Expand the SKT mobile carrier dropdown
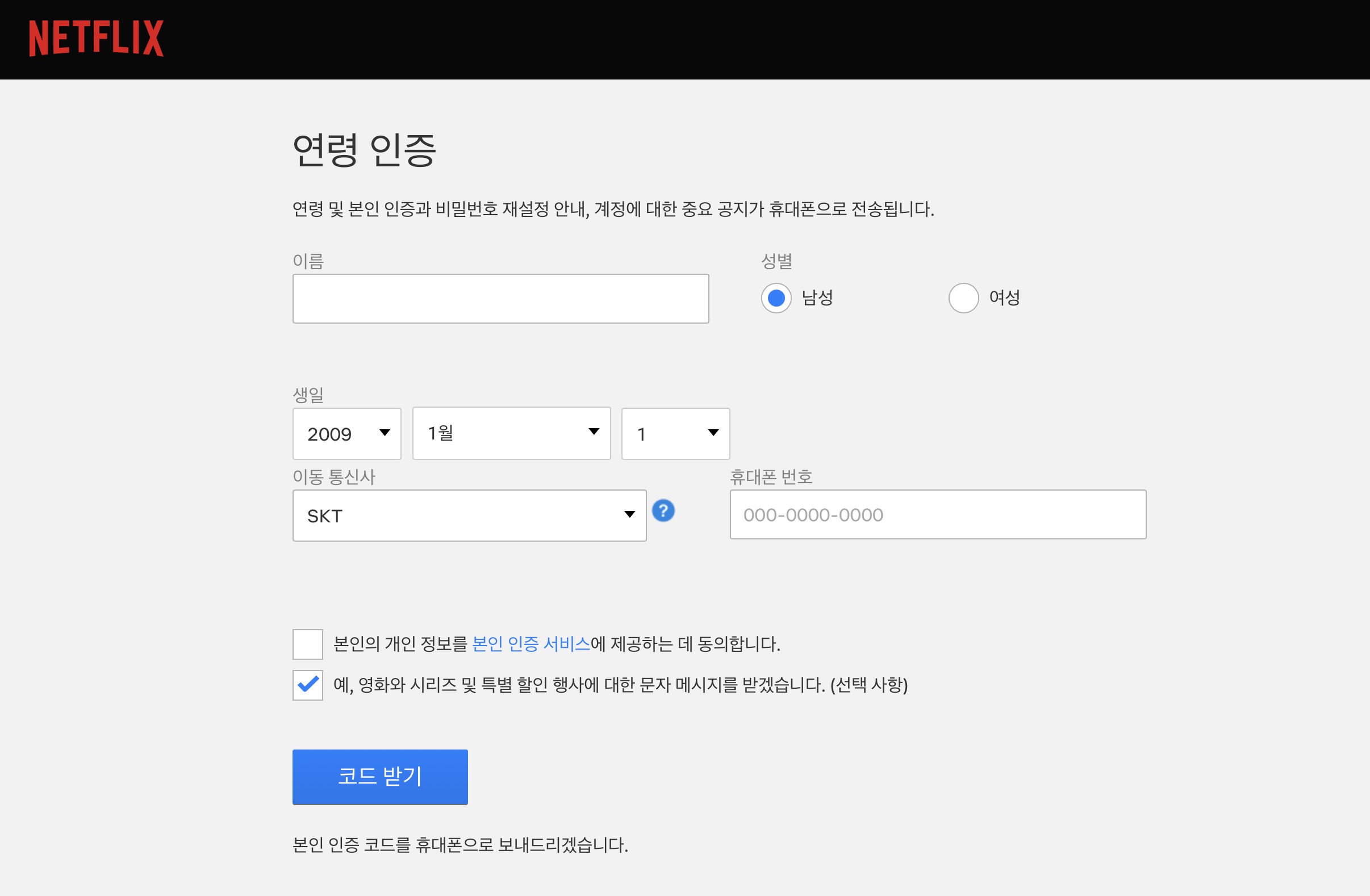The image size is (1370, 896). coord(469,514)
